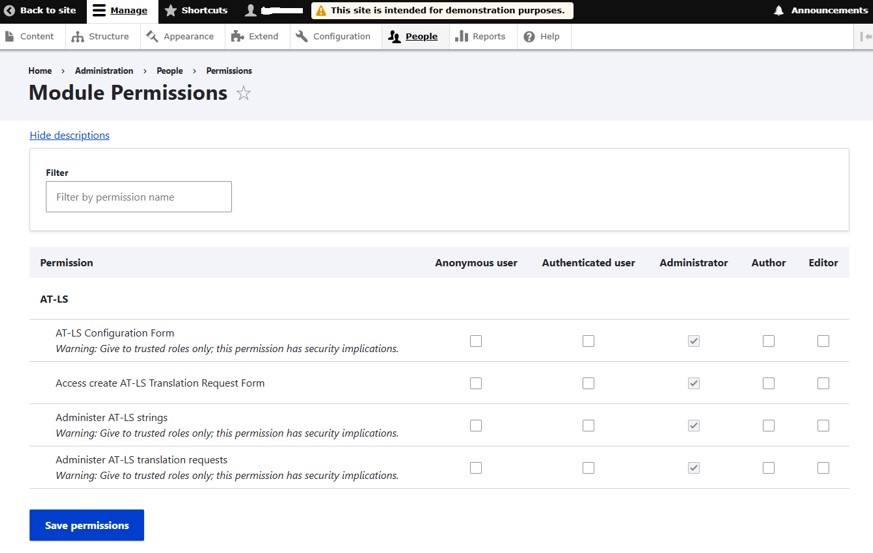The height and width of the screenshot is (553, 873).
Task: Enable AT-LS Configuration Form for Anonymous user
Action: pos(476,341)
